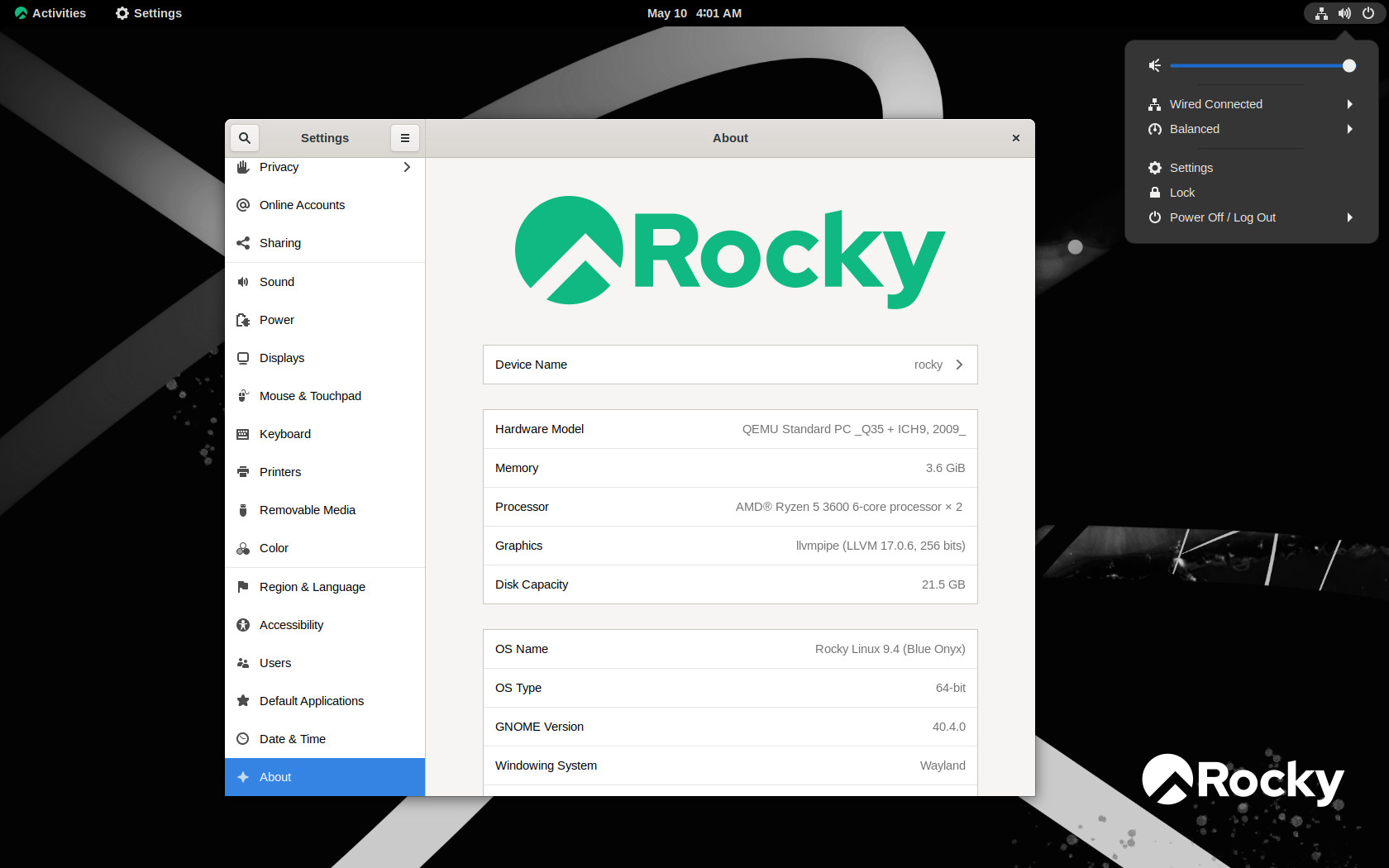1389x868 pixels.
Task: Open the Settings search button
Action: click(x=245, y=138)
